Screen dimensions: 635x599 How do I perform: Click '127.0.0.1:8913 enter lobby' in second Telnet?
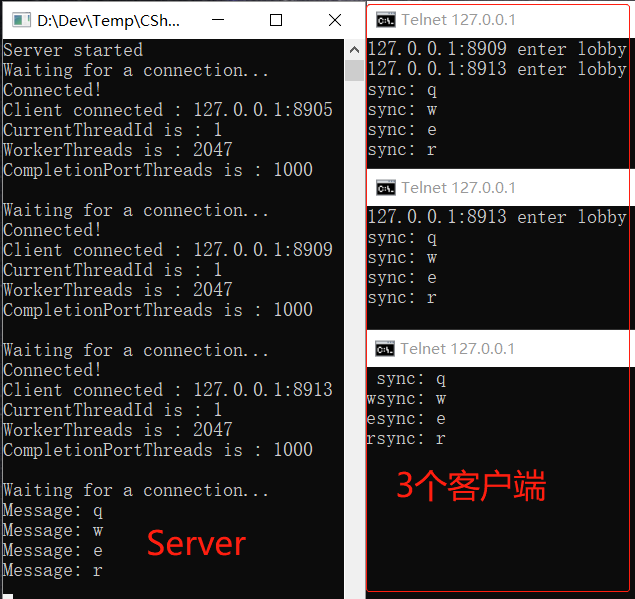click(497, 217)
